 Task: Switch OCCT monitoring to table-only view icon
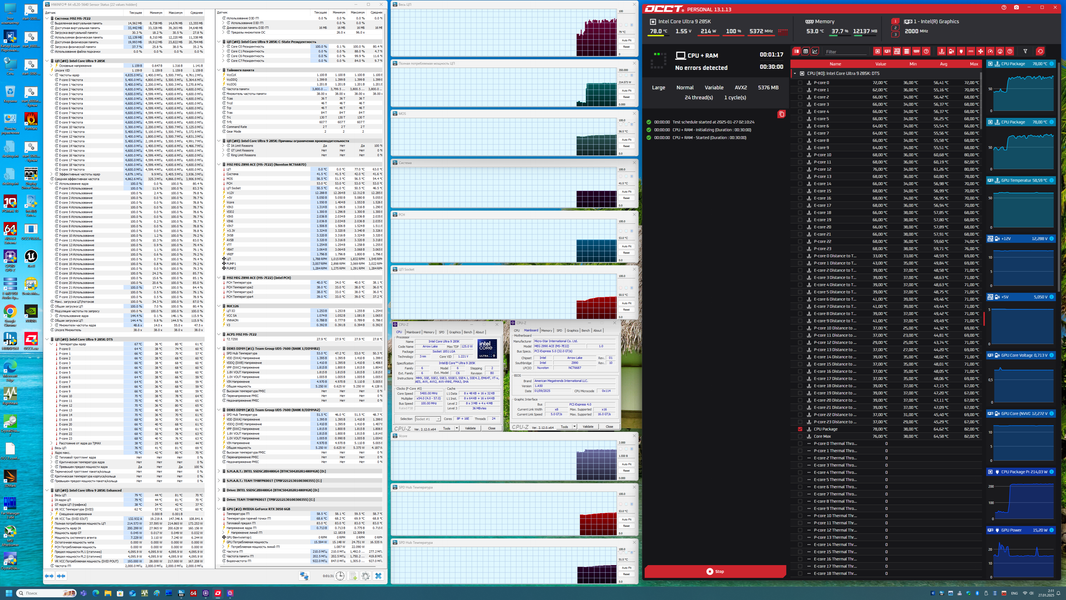click(x=806, y=52)
